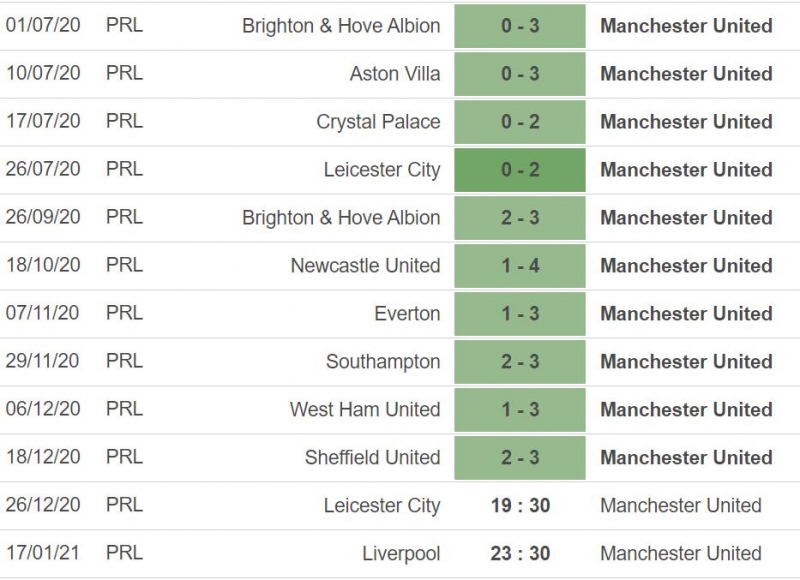Click the 19 : 30 Leicester kickoff time

coord(520,506)
